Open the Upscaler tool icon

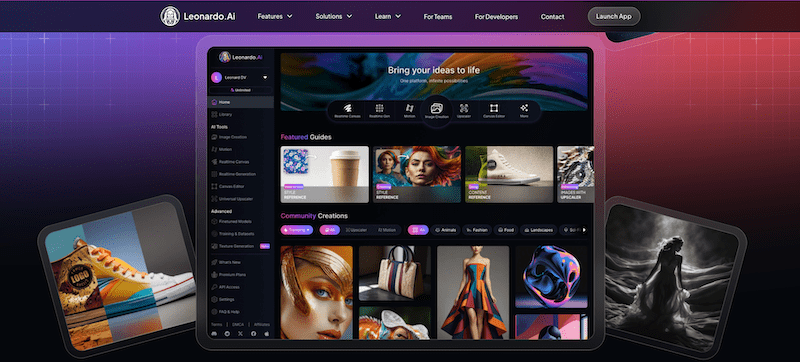464,108
